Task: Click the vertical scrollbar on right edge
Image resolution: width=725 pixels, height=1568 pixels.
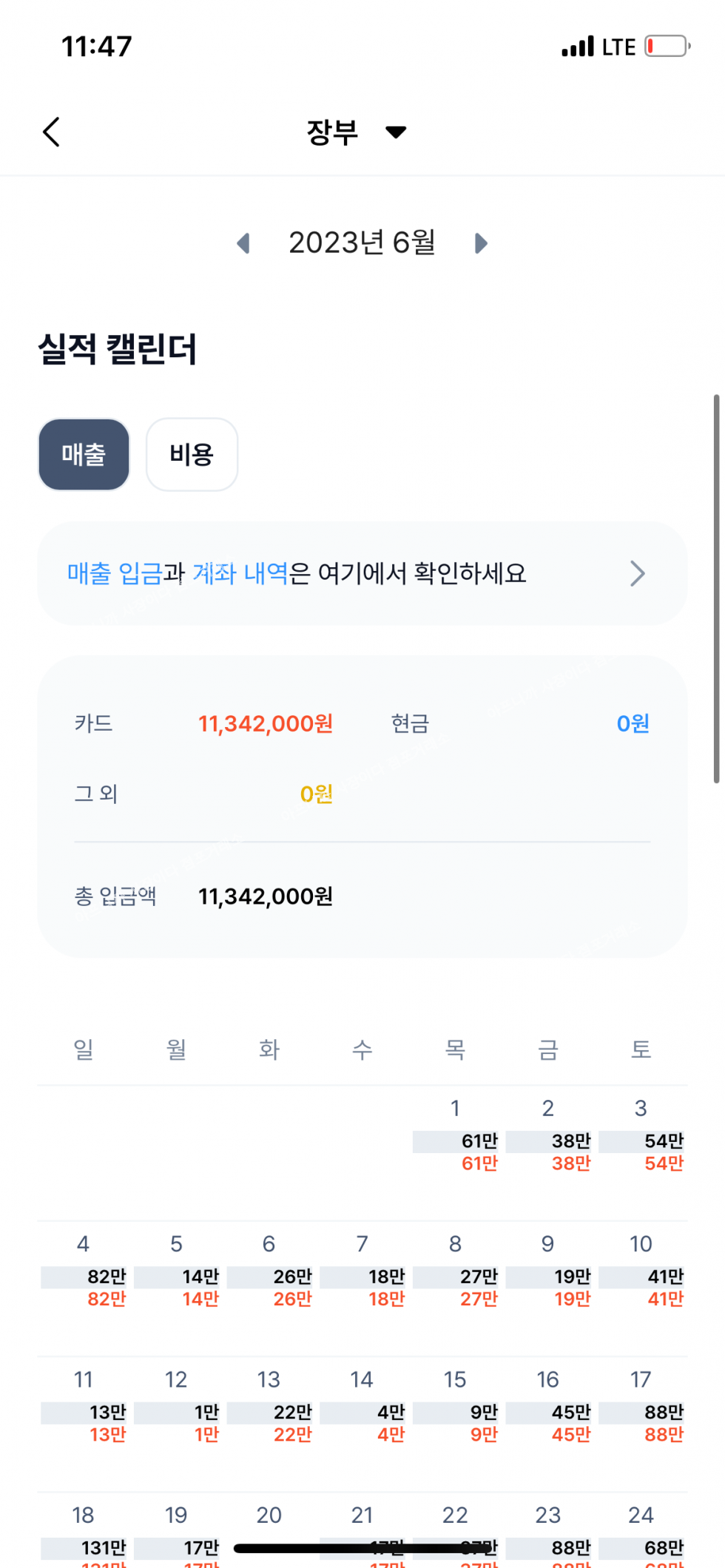Action: (716, 589)
